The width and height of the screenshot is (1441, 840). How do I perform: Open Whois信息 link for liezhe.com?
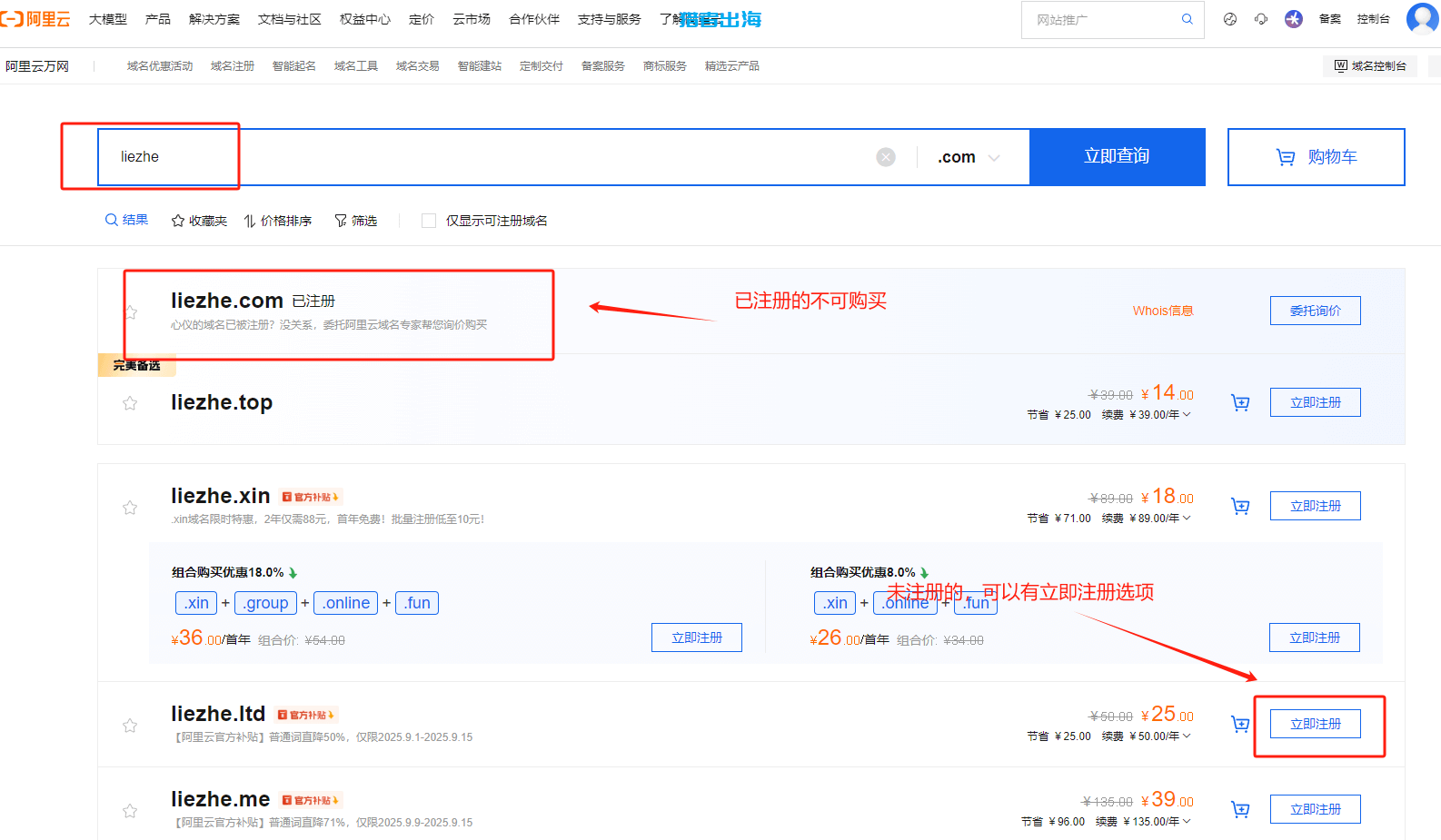(1163, 311)
